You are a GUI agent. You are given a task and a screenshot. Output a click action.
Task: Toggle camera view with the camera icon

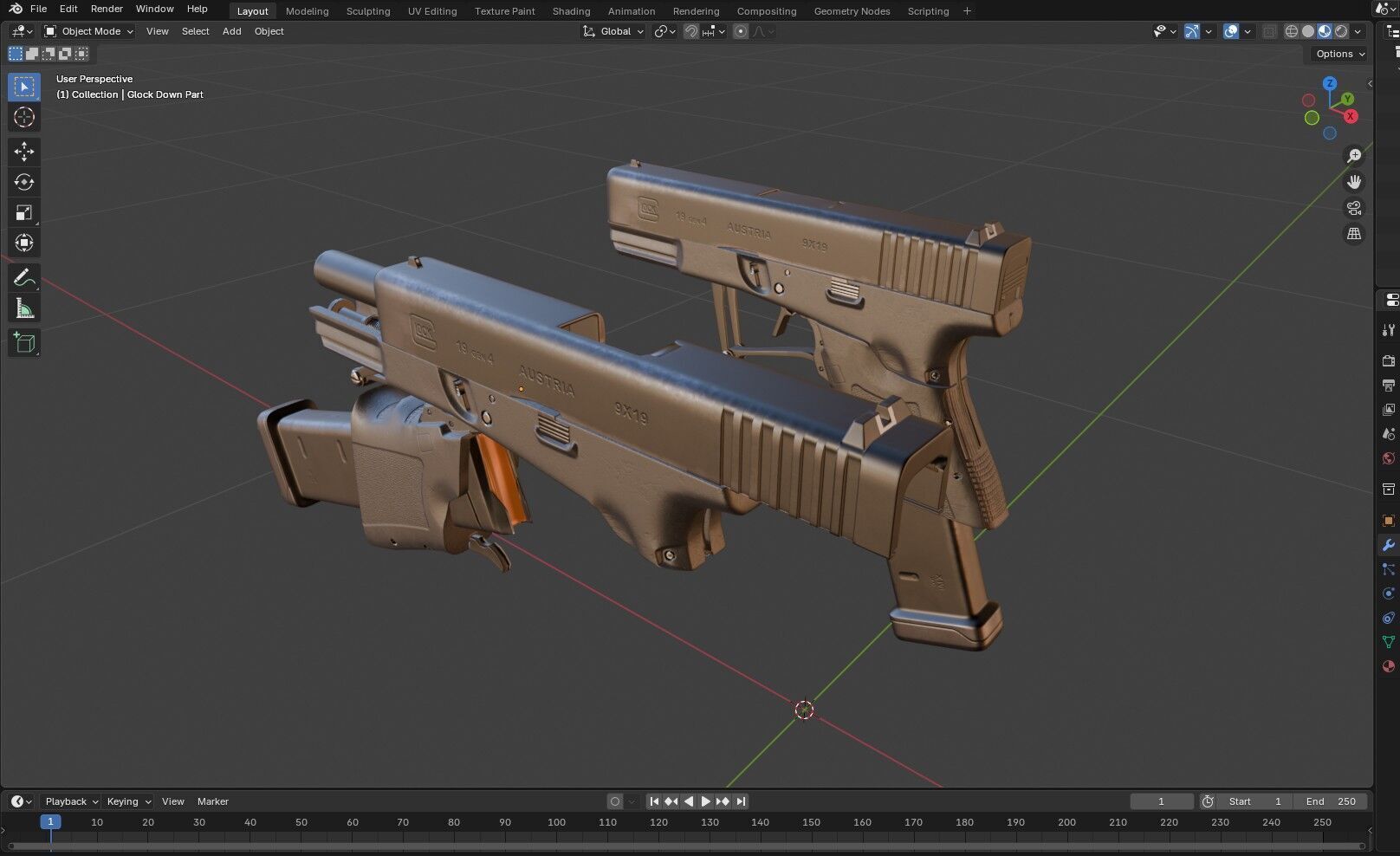pos(1353,208)
